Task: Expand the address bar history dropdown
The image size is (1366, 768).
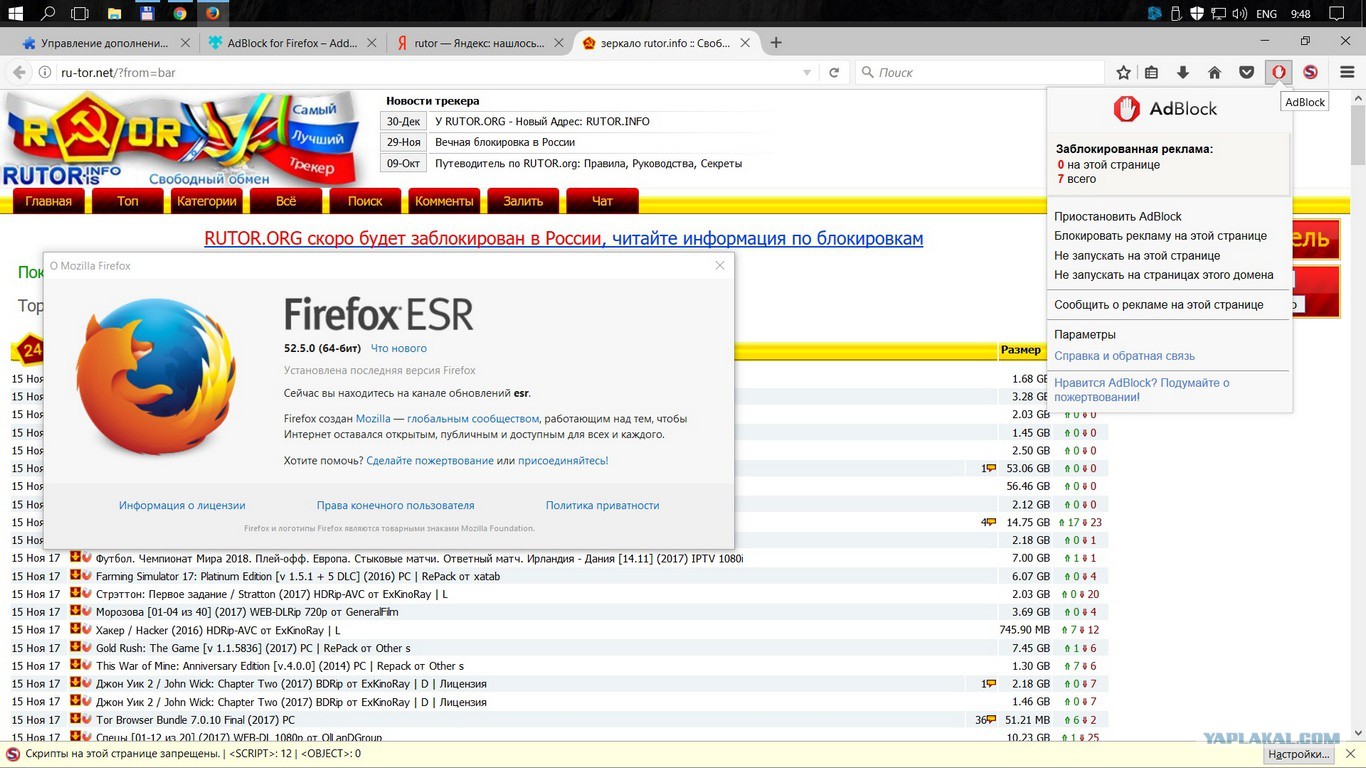Action: click(807, 73)
